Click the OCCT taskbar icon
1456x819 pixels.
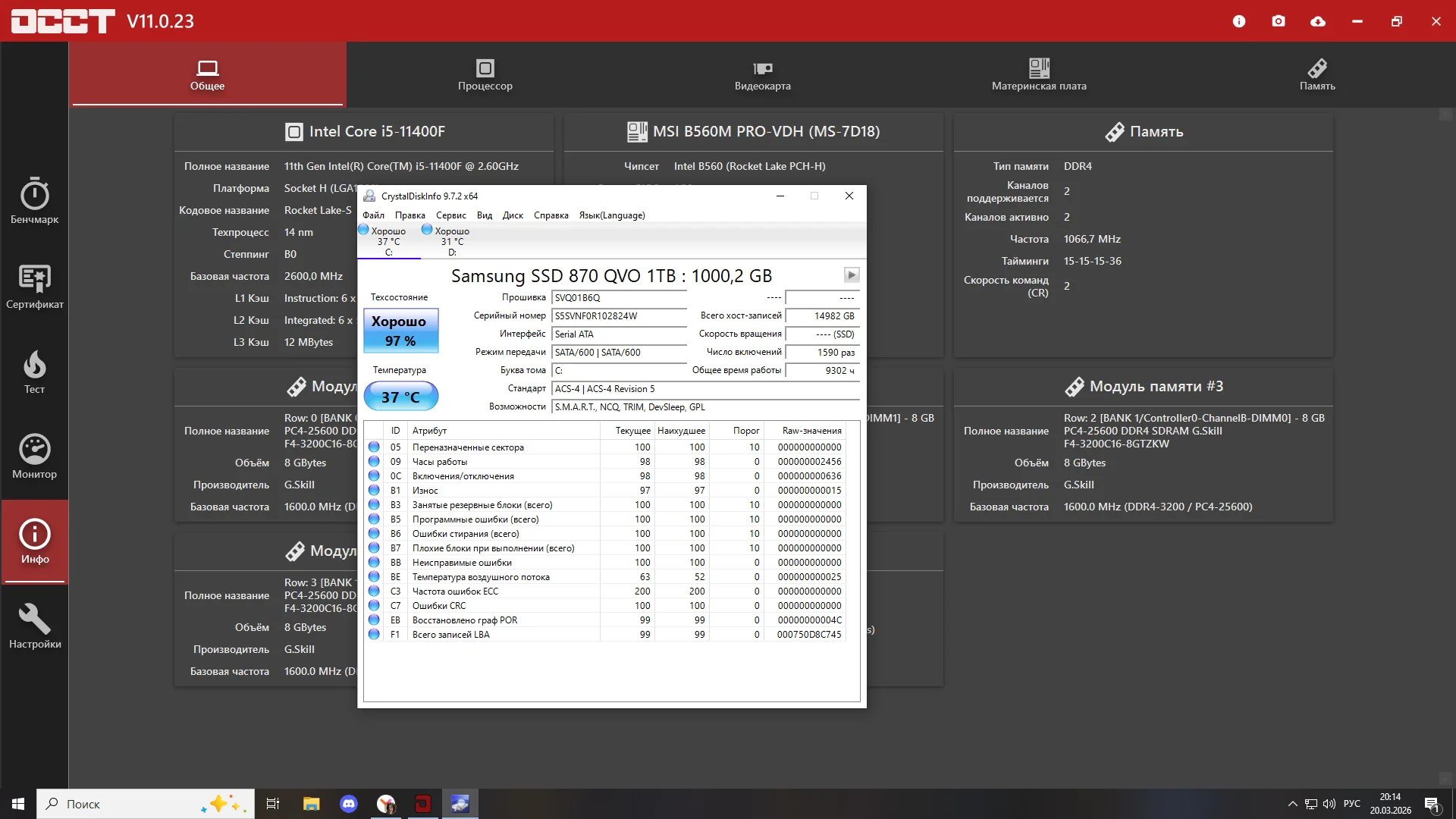[422, 804]
